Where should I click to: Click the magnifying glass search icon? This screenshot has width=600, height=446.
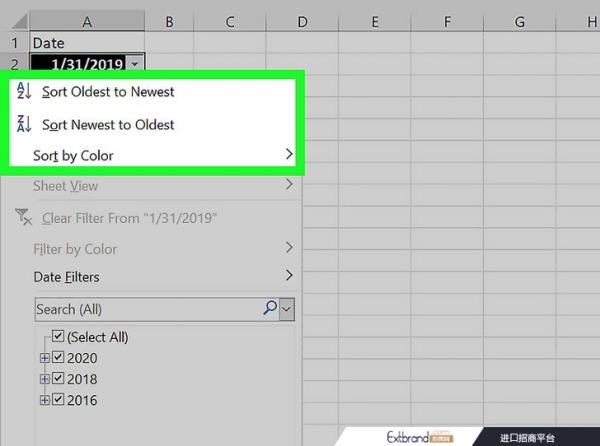269,309
